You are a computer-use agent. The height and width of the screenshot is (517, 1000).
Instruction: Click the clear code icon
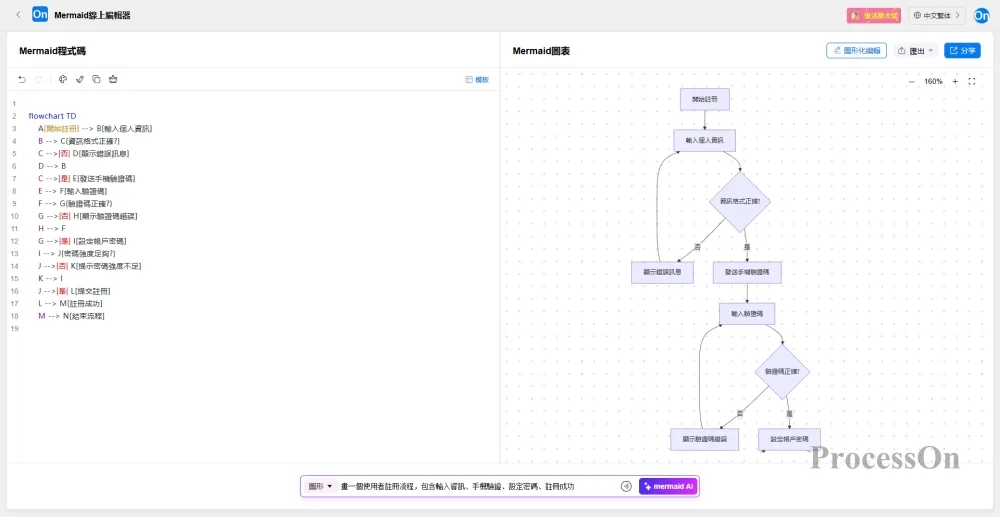(x=113, y=79)
